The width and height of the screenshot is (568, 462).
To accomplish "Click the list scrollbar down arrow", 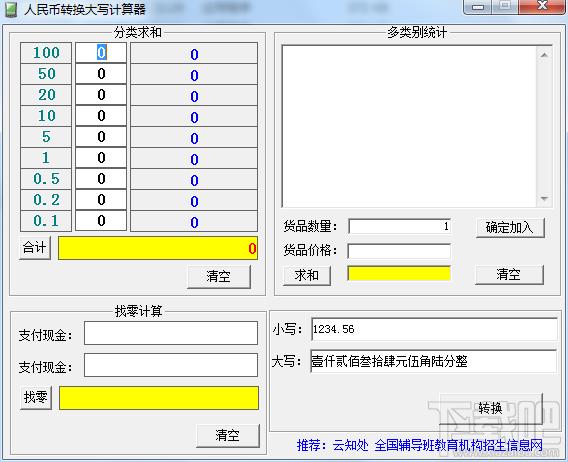I will tap(544, 199).
